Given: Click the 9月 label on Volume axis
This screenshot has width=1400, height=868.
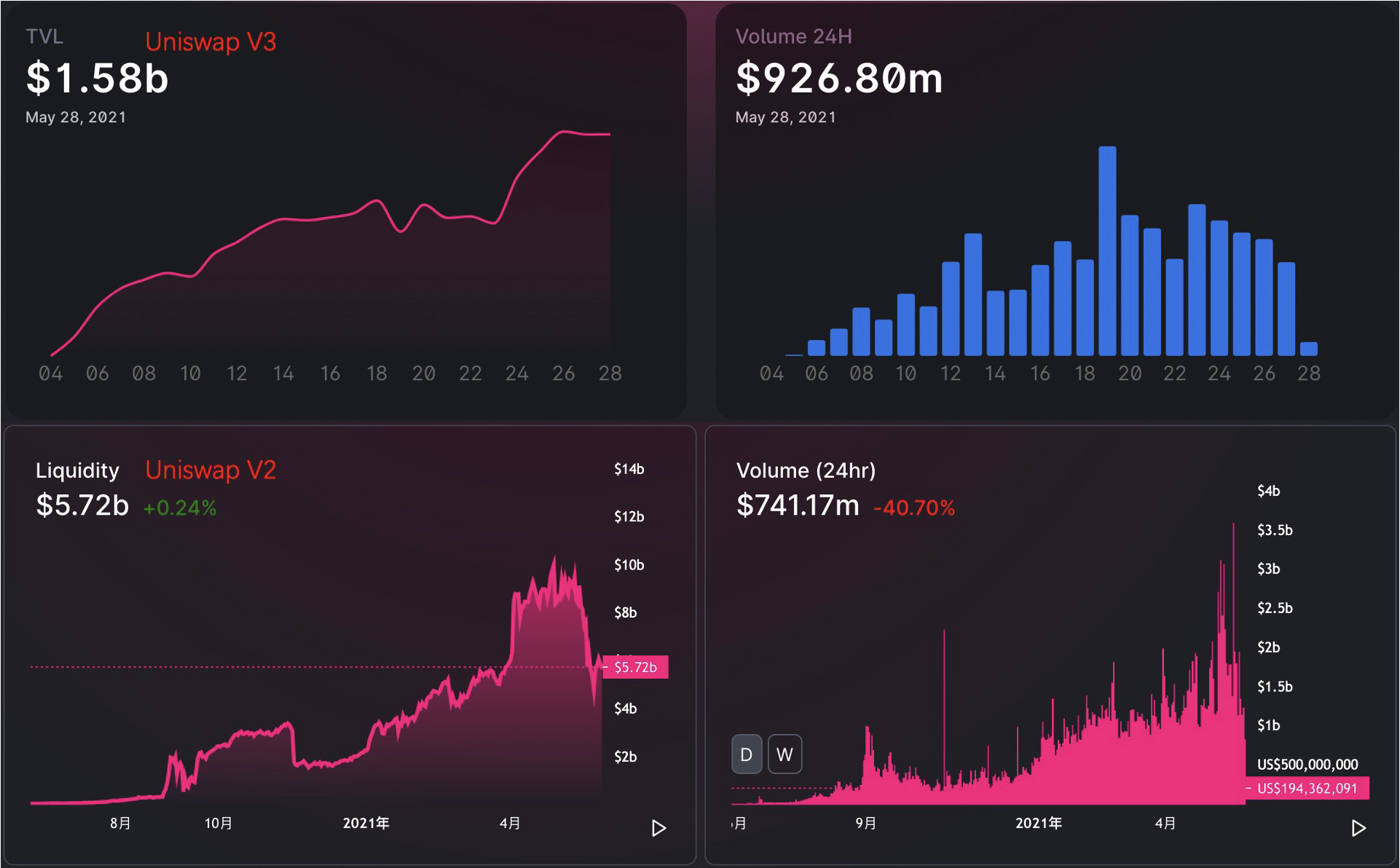Looking at the screenshot, I should coord(865,824).
